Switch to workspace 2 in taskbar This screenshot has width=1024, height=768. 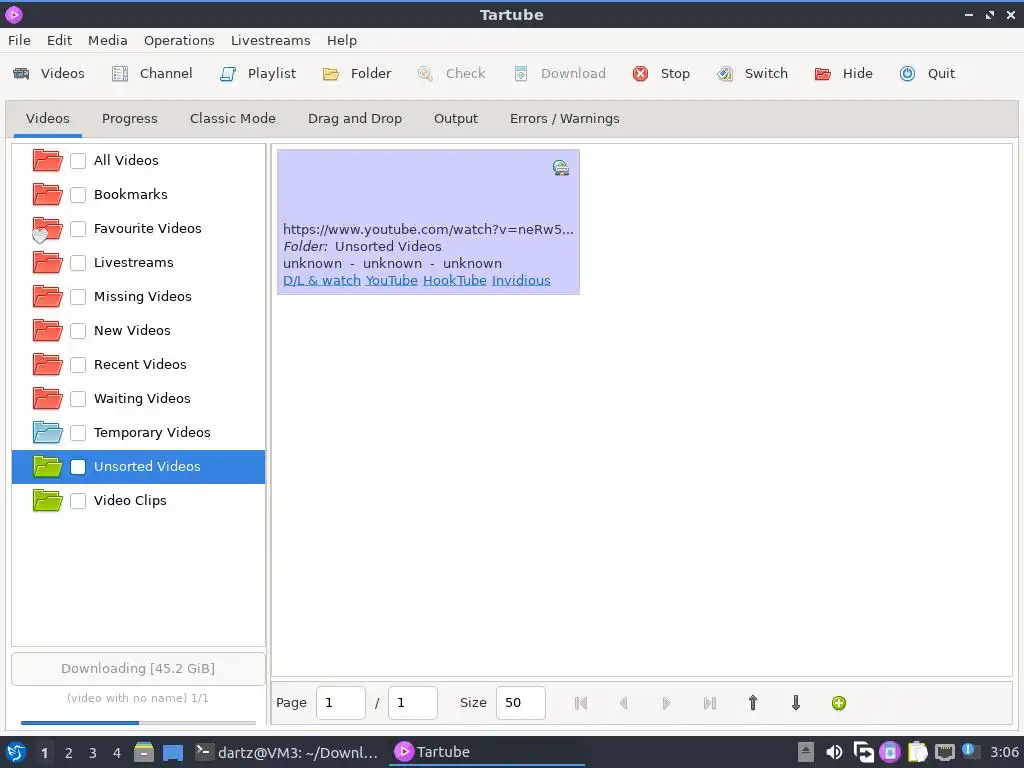pyautogui.click(x=69, y=753)
